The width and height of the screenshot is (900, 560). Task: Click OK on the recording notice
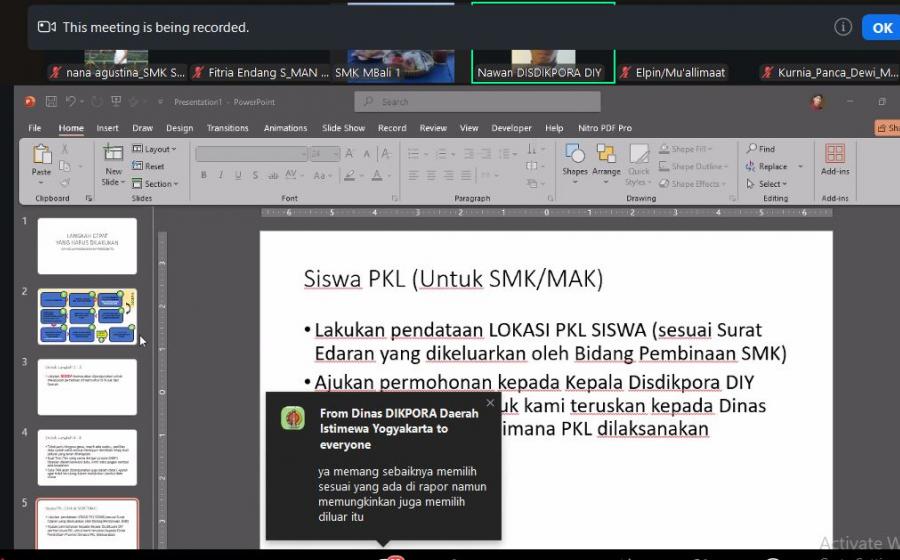[x=881, y=28]
